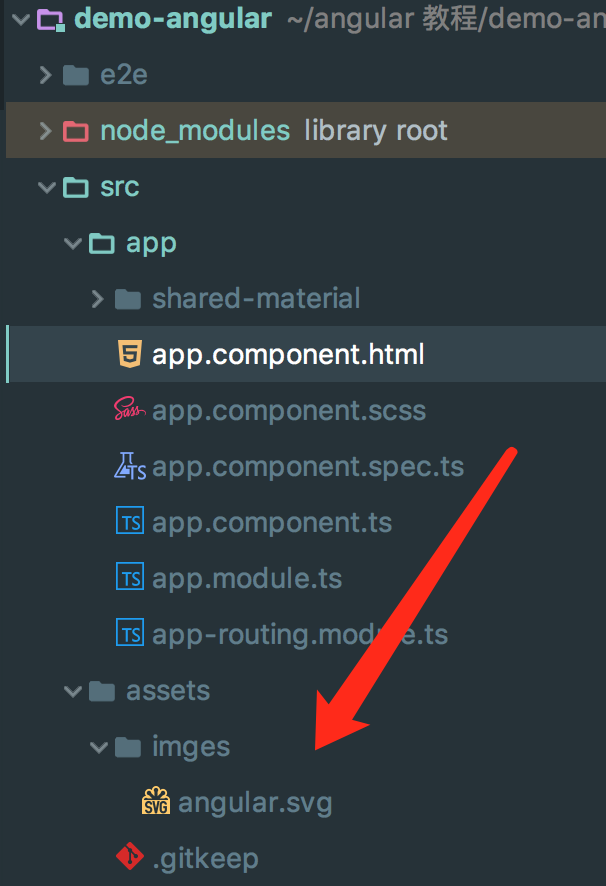The height and width of the screenshot is (886, 606).
Task: Click the git icon beside .gitkeep
Action: click(129, 858)
